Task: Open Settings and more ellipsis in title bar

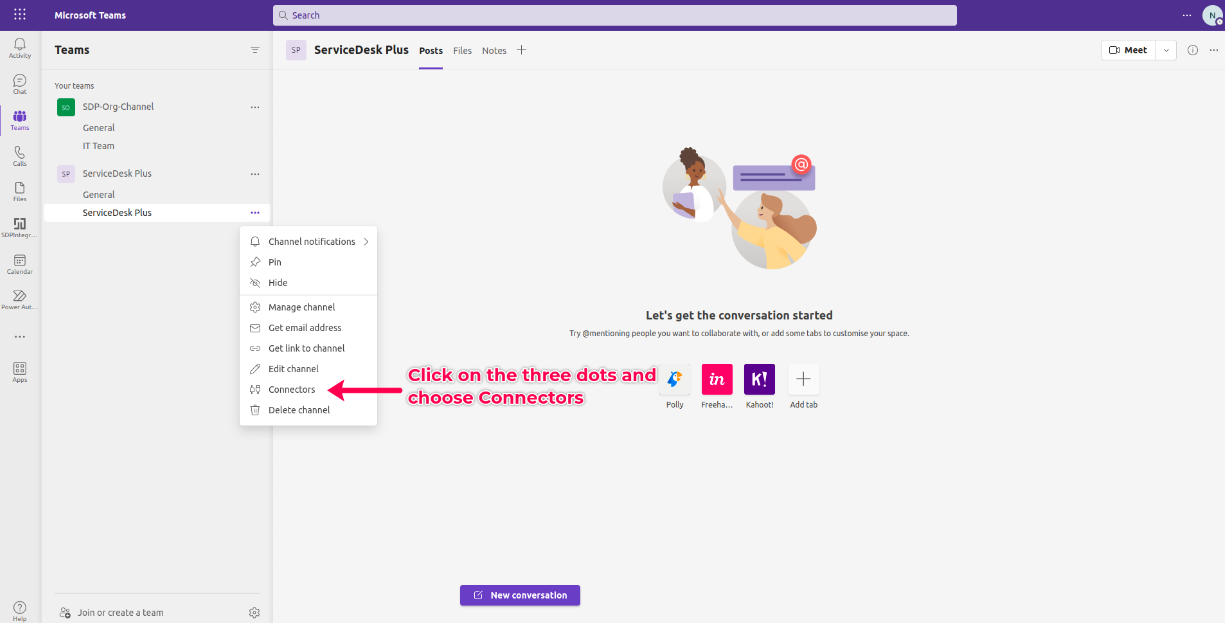Action: [1187, 15]
